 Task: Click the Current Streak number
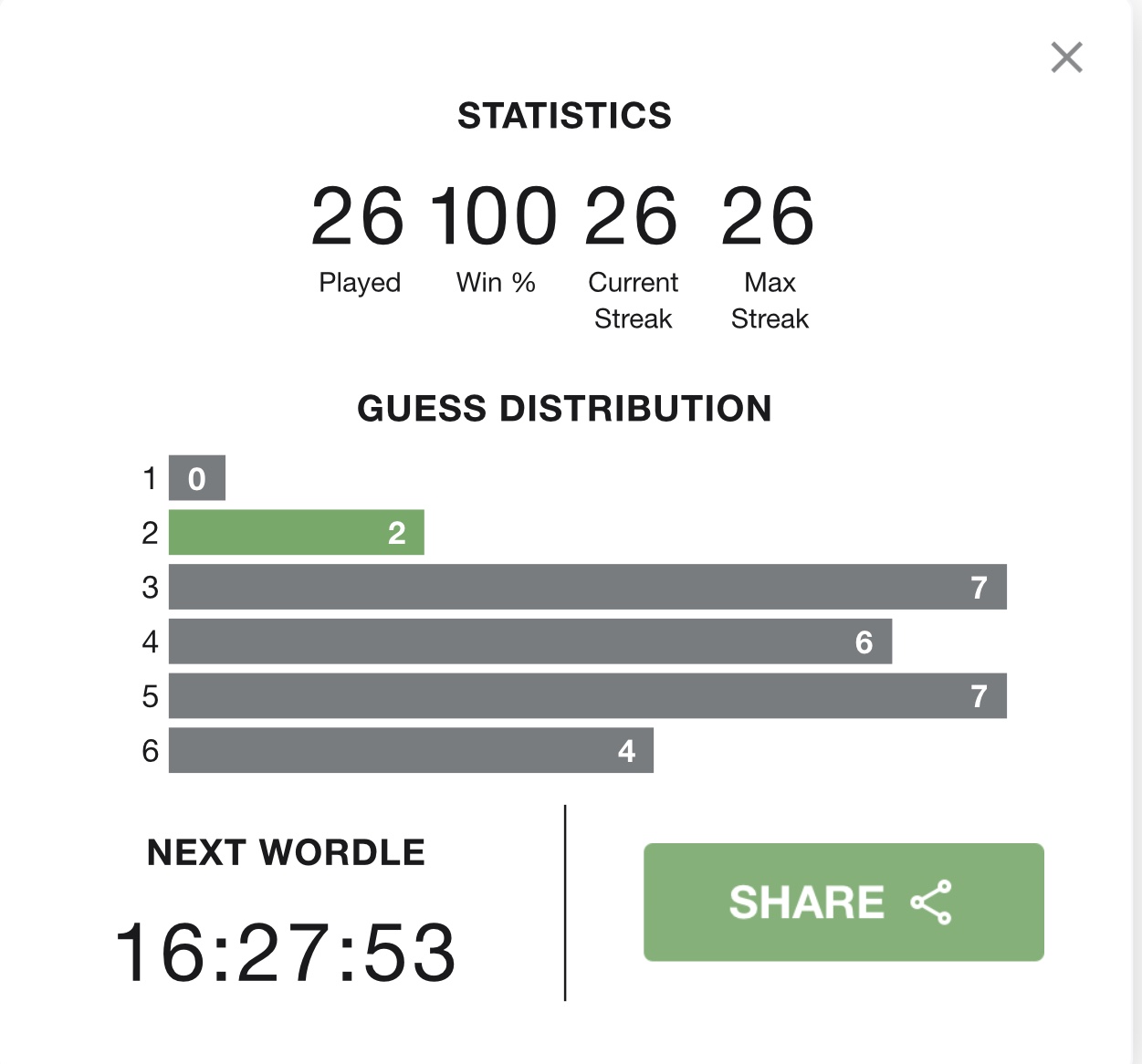pyautogui.click(x=632, y=216)
